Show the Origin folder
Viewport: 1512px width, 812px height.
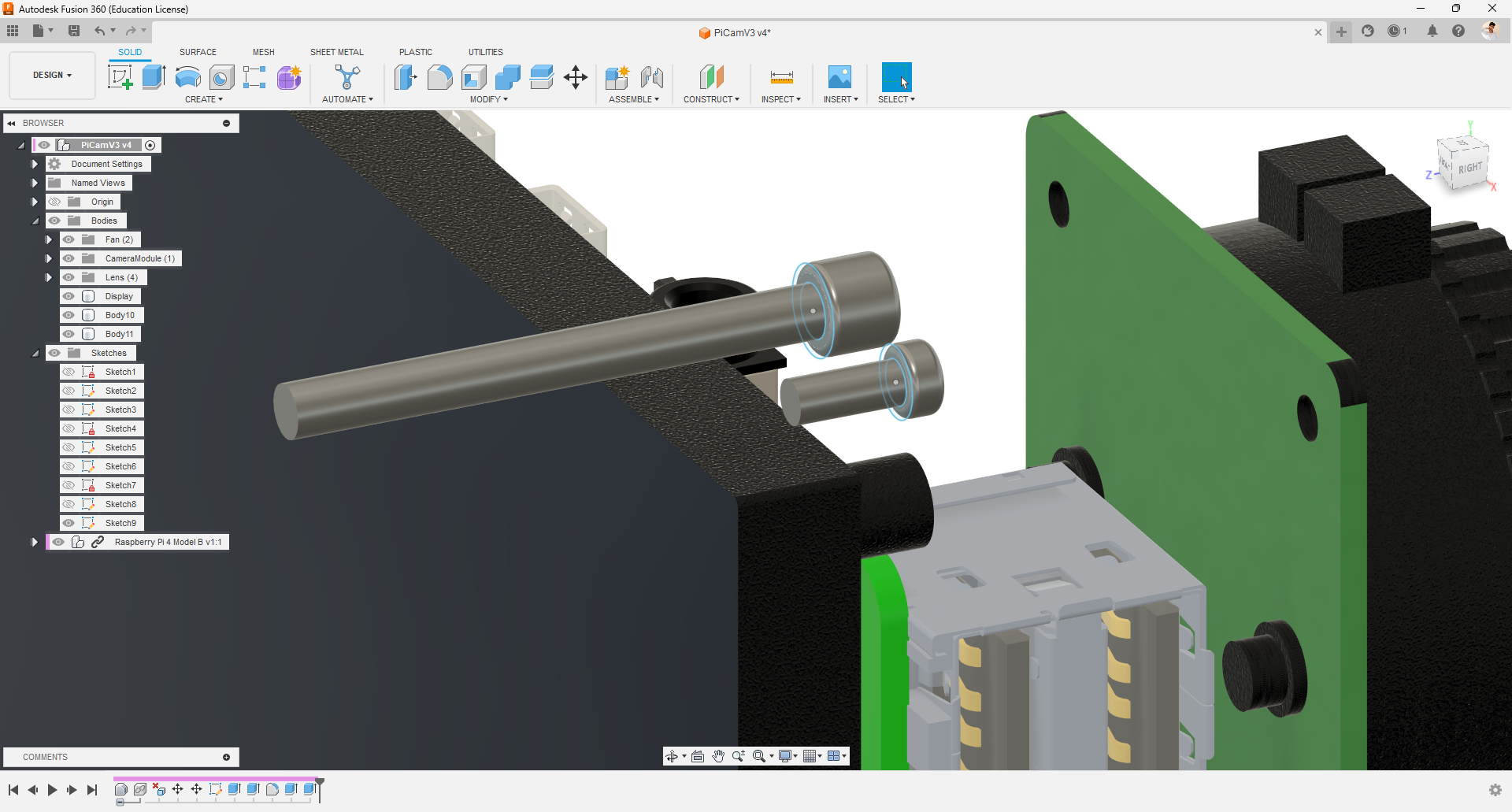55,202
